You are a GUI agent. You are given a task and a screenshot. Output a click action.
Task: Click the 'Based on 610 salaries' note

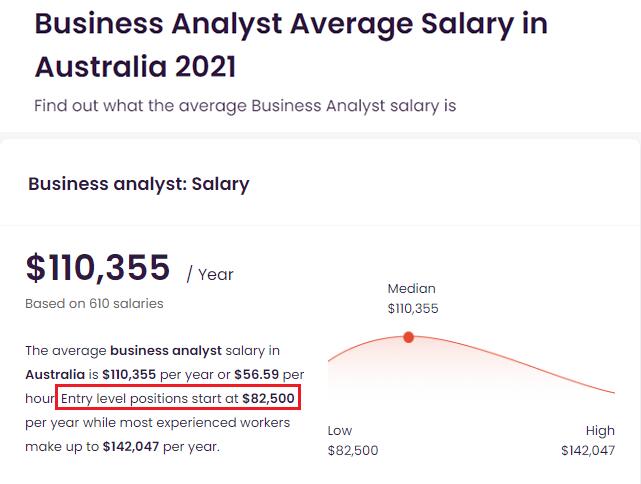click(x=94, y=303)
